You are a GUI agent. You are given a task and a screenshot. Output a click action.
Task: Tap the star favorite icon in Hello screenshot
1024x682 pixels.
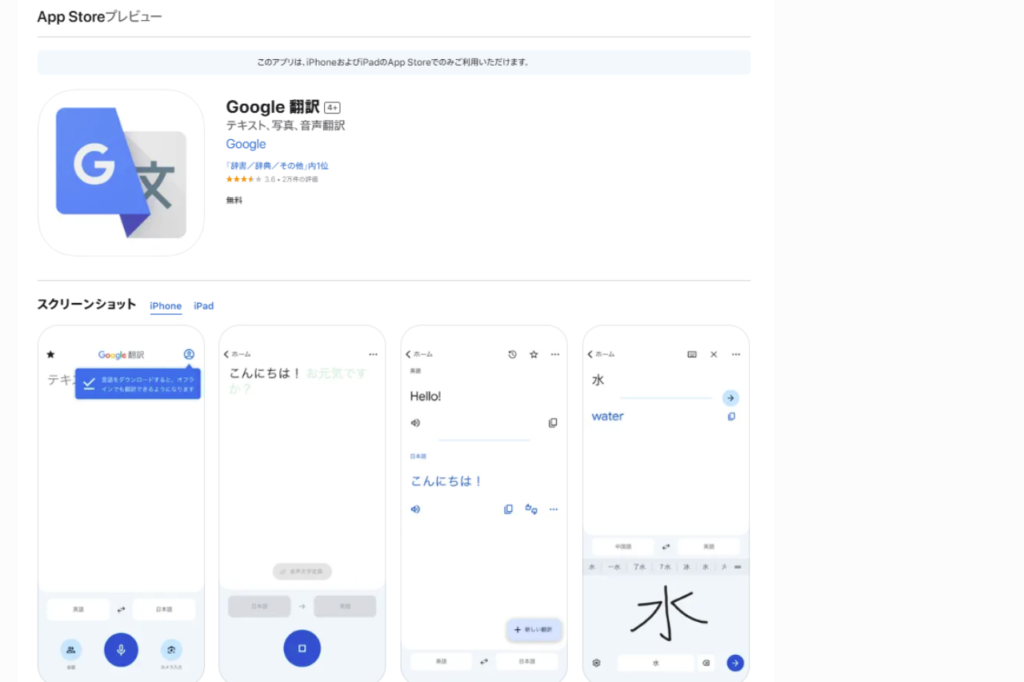pyautogui.click(x=534, y=354)
